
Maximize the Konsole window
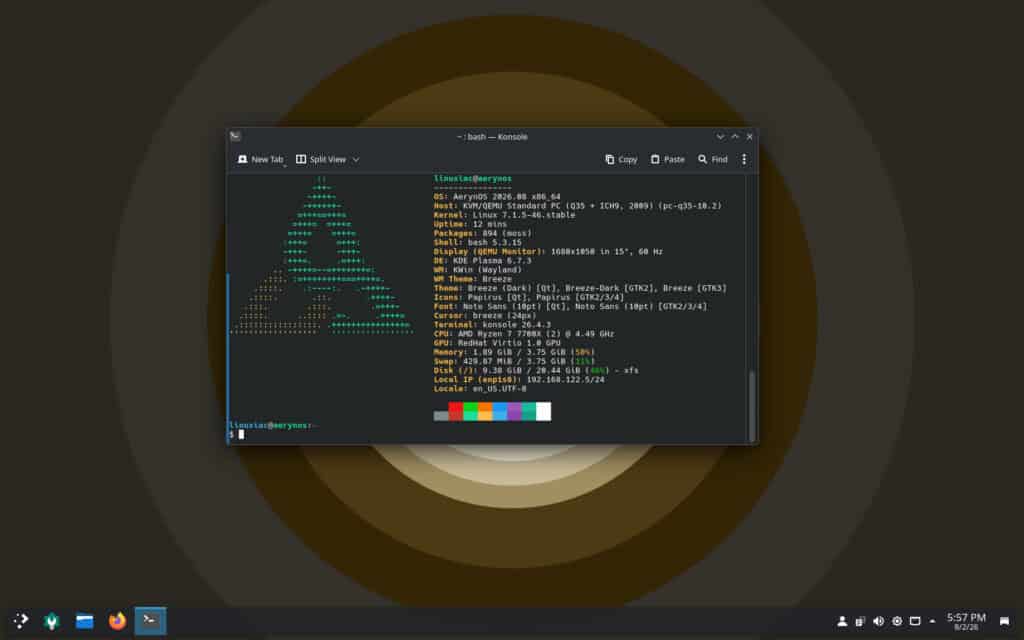click(x=735, y=136)
